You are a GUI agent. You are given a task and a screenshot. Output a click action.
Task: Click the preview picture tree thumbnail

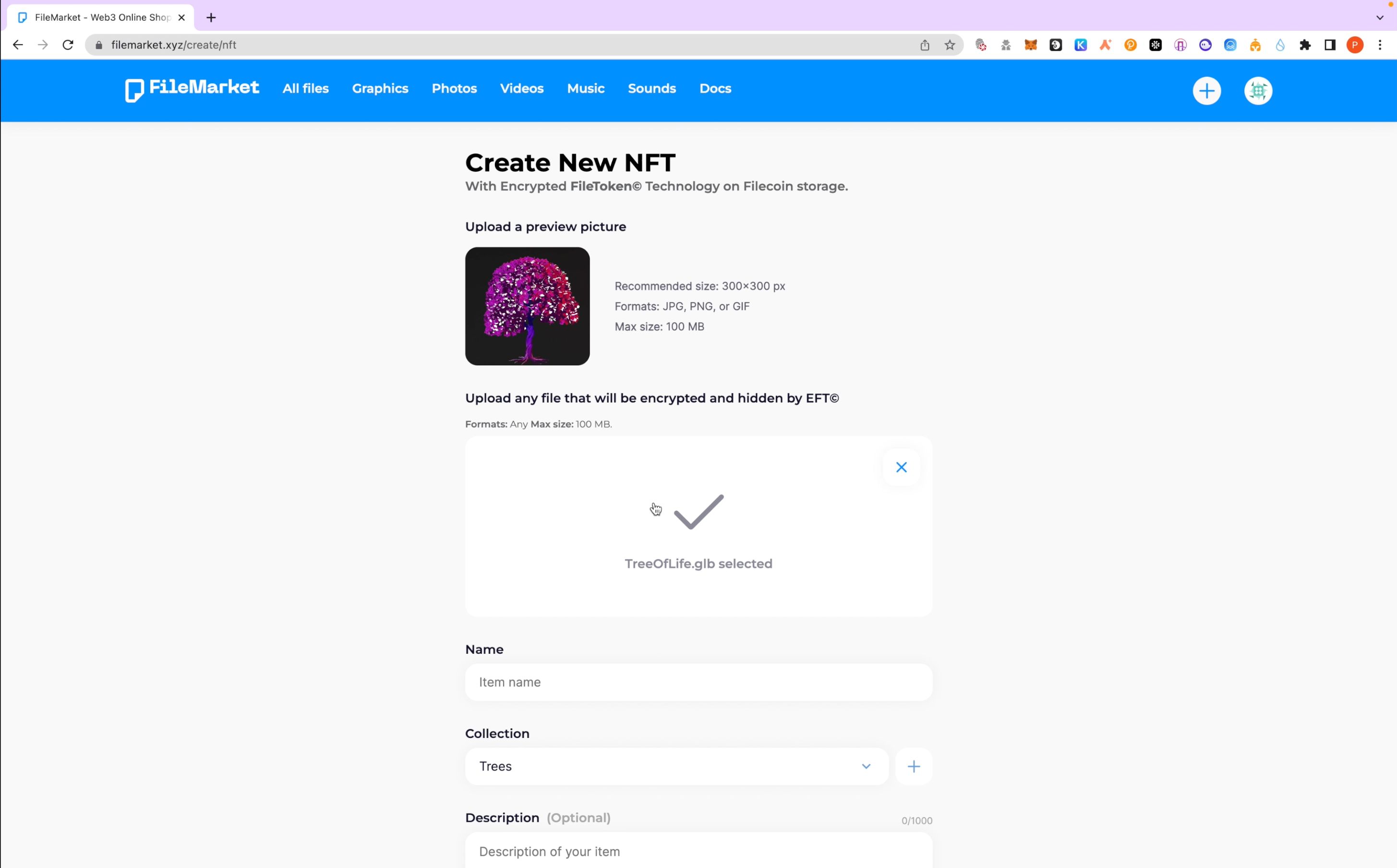(x=527, y=306)
